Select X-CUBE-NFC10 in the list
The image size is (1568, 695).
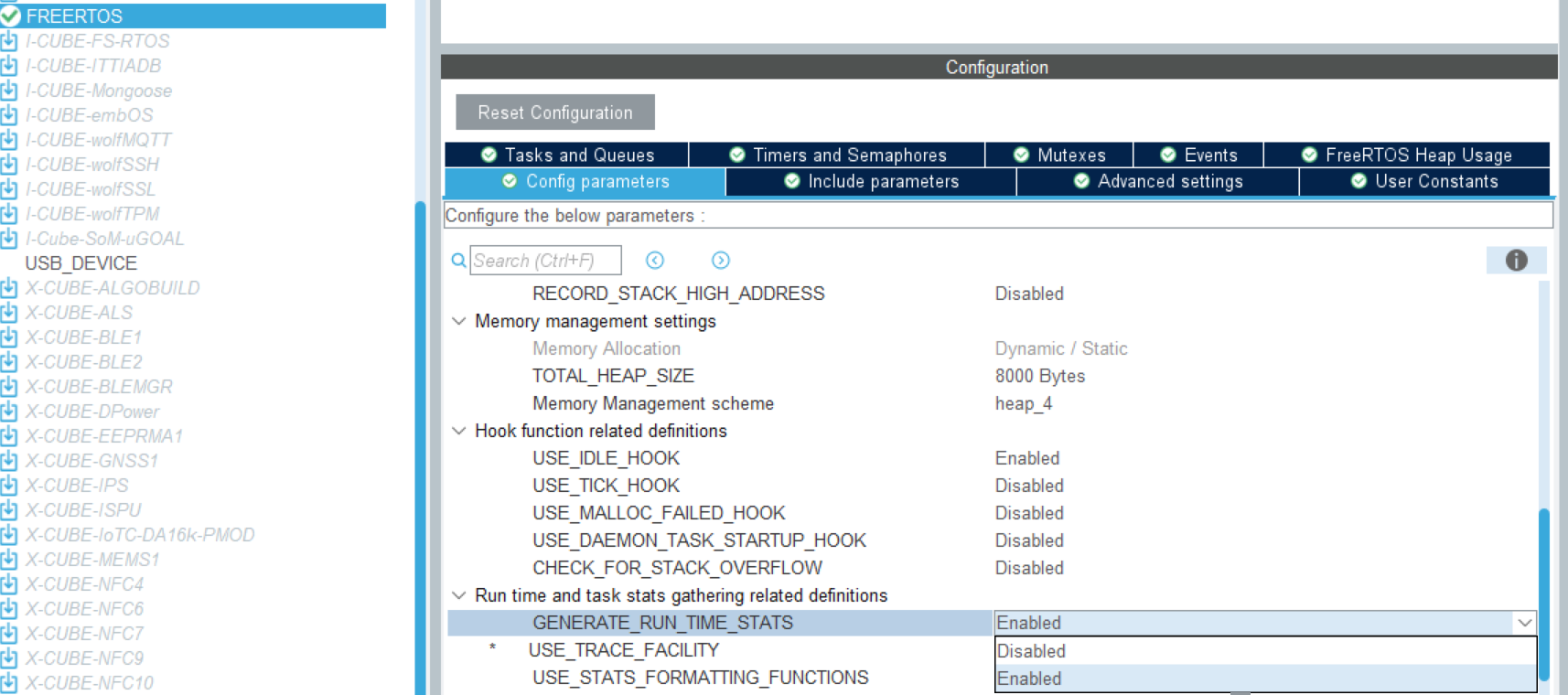(90, 683)
